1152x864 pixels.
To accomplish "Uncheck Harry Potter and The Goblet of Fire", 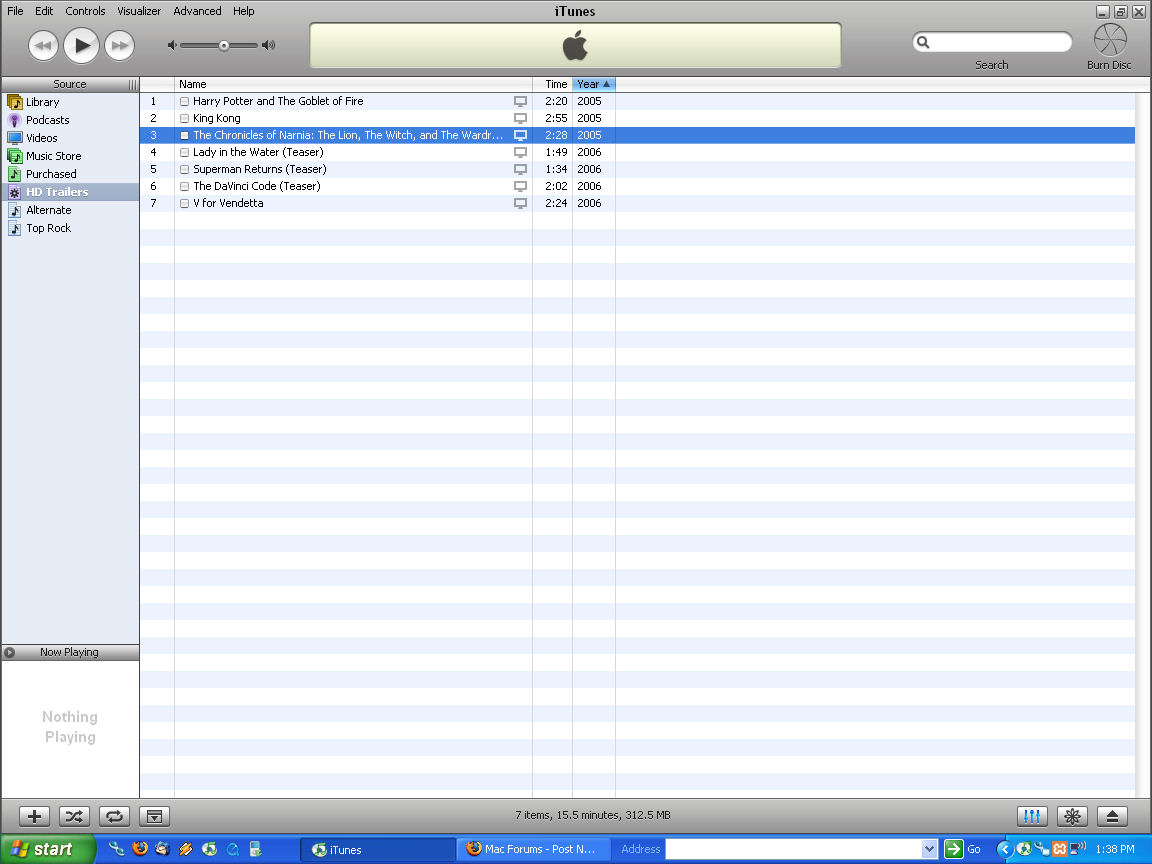I will (x=184, y=101).
